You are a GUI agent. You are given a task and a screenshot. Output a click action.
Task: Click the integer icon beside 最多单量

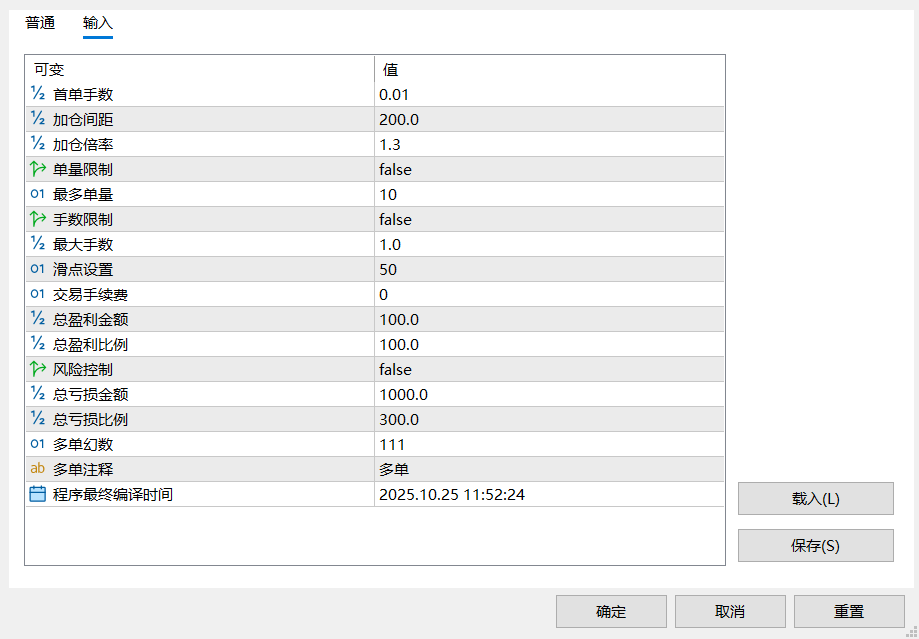point(37,194)
